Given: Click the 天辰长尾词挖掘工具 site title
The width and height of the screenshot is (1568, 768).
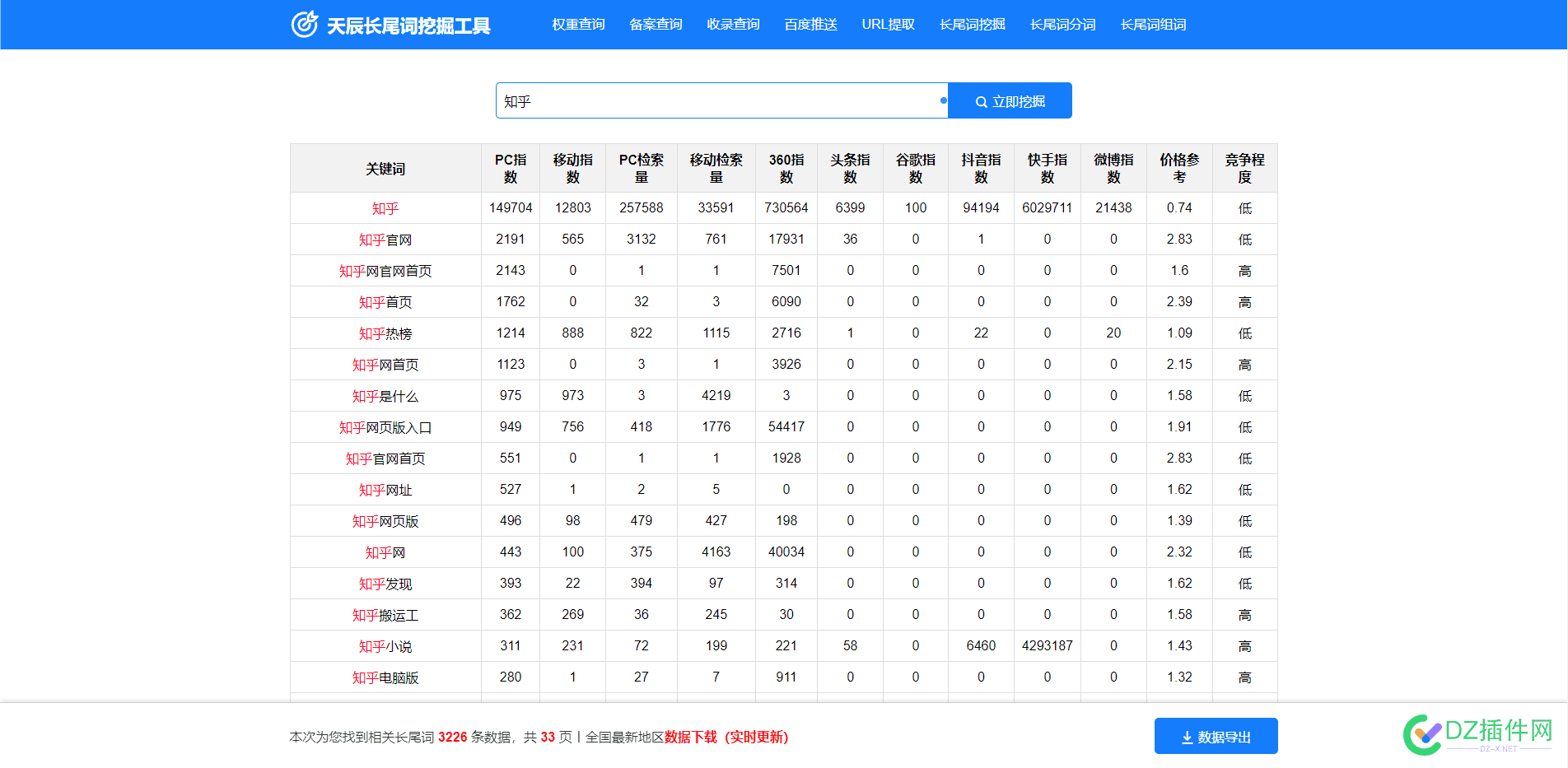Looking at the screenshot, I should [408, 26].
